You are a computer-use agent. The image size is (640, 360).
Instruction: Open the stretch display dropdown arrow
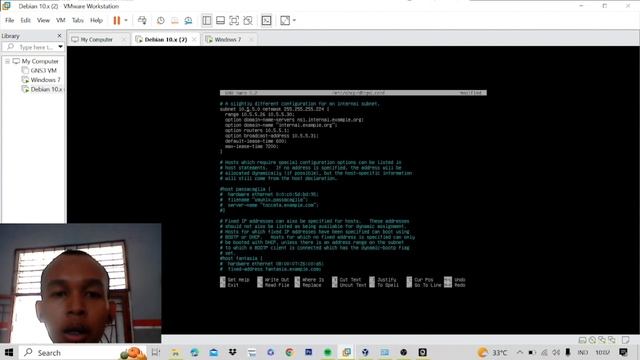(x=294, y=20)
